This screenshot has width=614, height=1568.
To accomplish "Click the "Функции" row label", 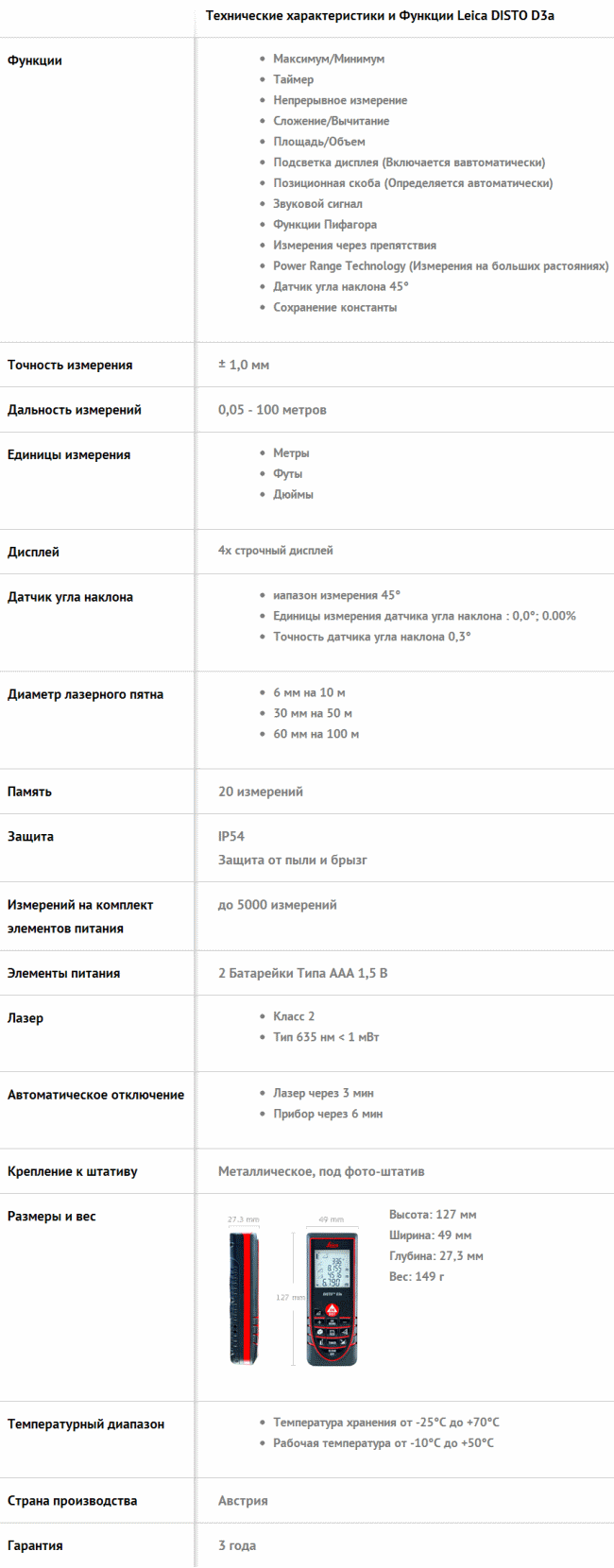I will [x=35, y=60].
